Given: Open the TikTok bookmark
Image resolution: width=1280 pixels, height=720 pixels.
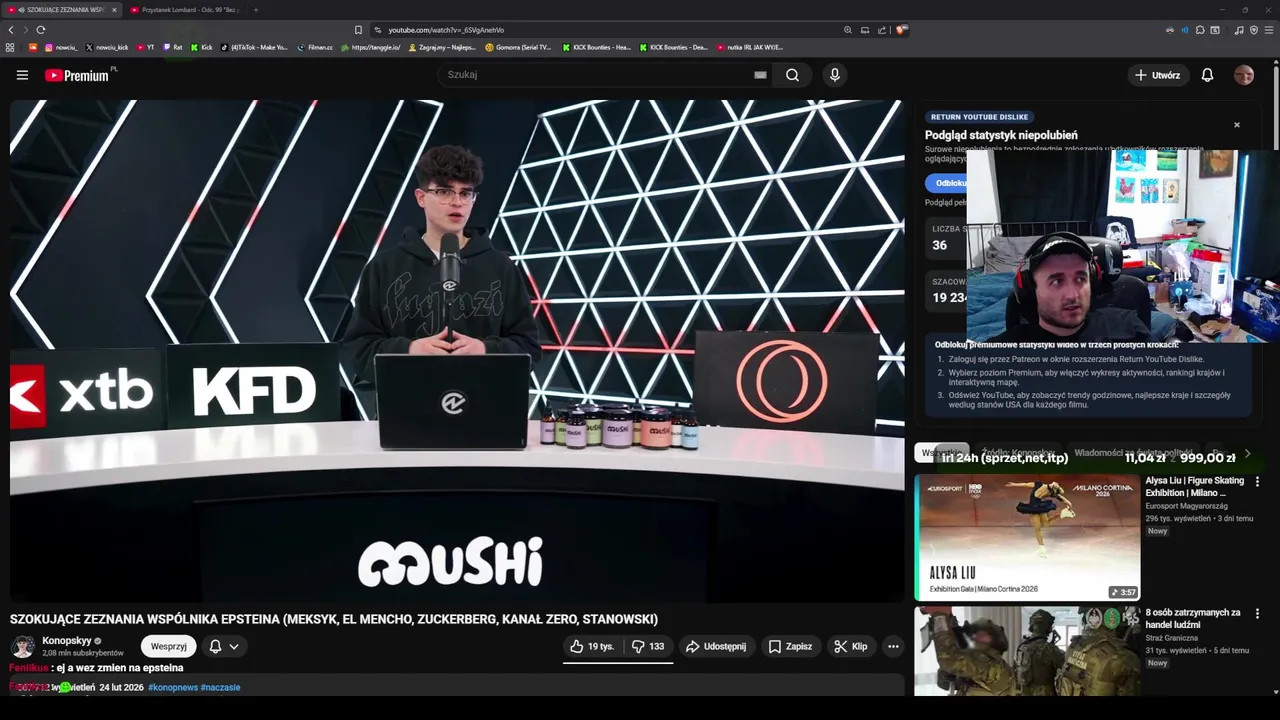Looking at the screenshot, I should [254, 47].
